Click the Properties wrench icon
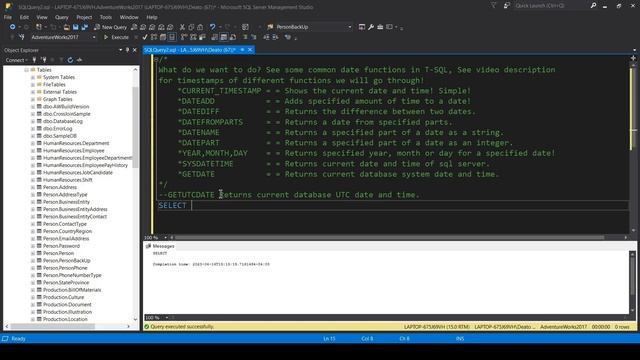The width and height of the screenshot is (640, 360). 371,27
